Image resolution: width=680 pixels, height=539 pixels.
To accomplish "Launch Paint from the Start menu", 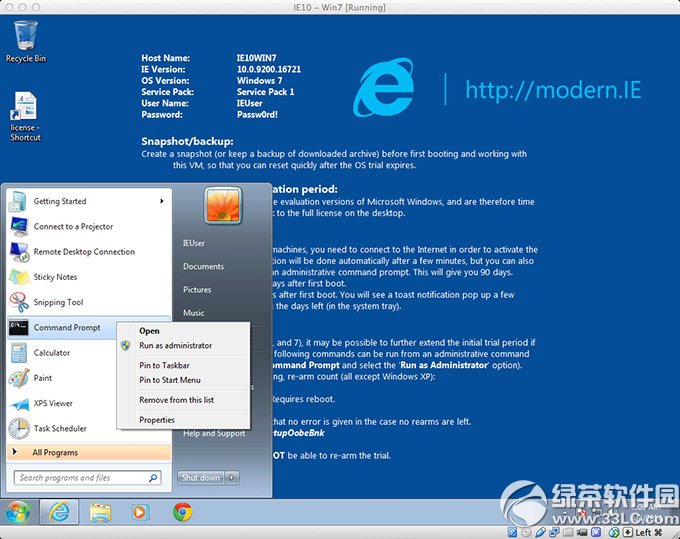I will click(x=62, y=378).
